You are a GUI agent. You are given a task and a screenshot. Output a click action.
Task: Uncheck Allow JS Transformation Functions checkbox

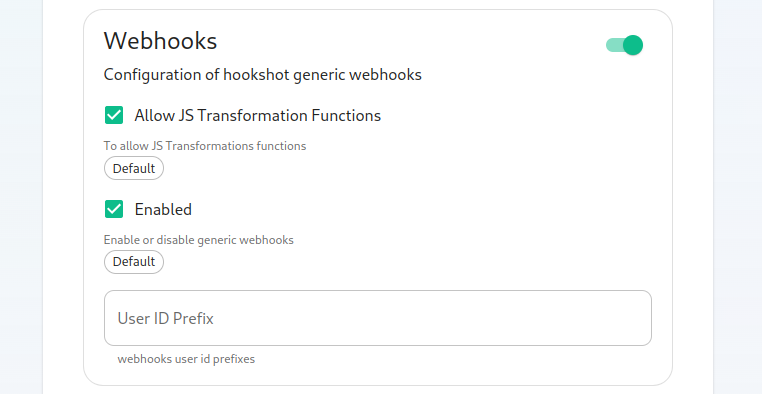pos(114,115)
